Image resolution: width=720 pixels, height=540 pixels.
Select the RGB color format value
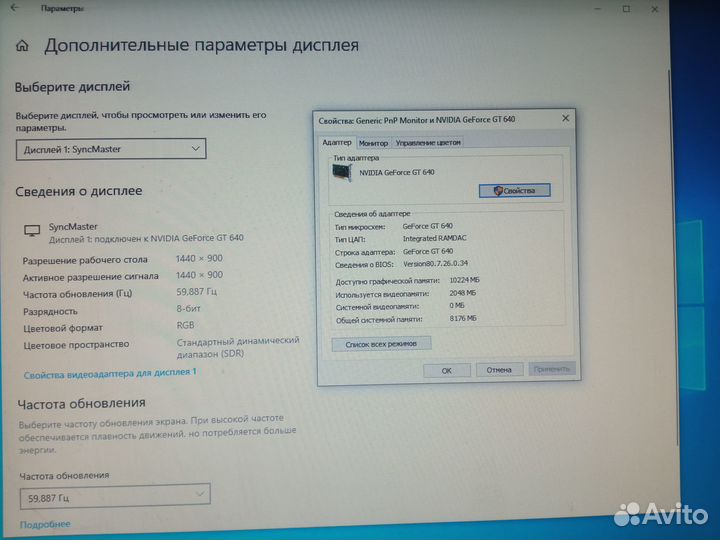click(x=186, y=325)
